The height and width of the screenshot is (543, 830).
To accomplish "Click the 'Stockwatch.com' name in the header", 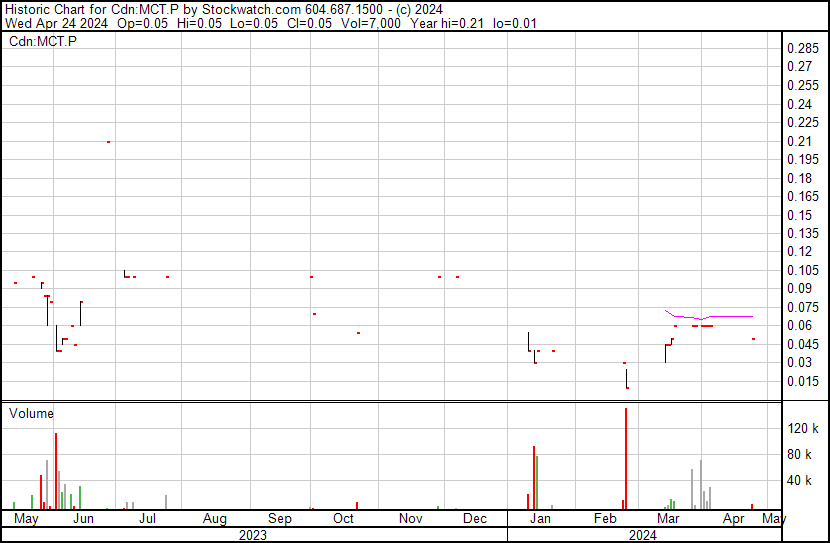I will click(251, 10).
